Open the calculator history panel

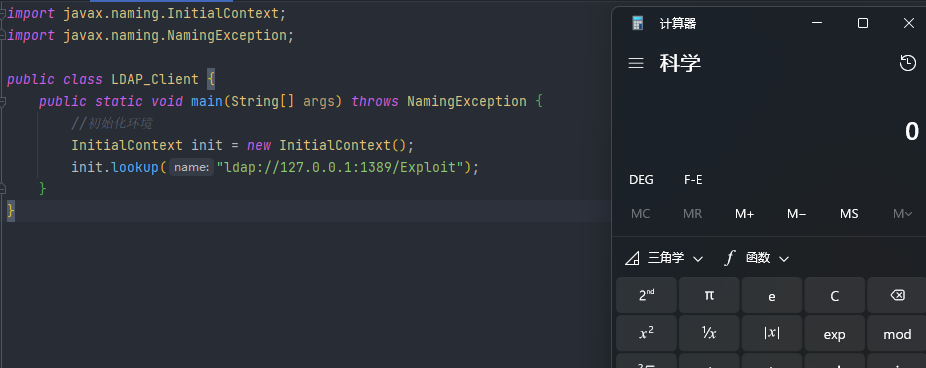point(908,63)
